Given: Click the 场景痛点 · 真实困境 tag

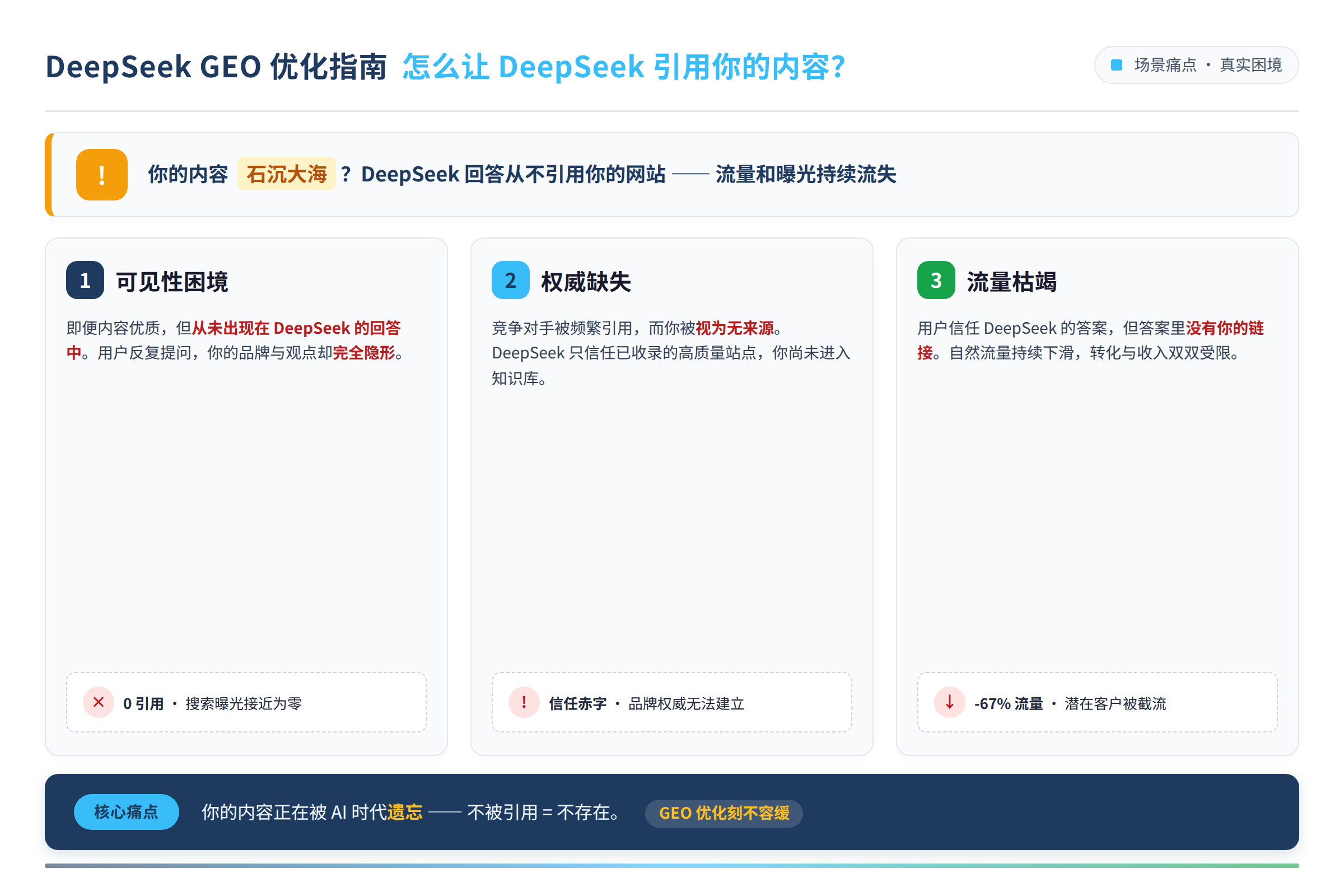Looking at the screenshot, I should click(x=1196, y=65).
